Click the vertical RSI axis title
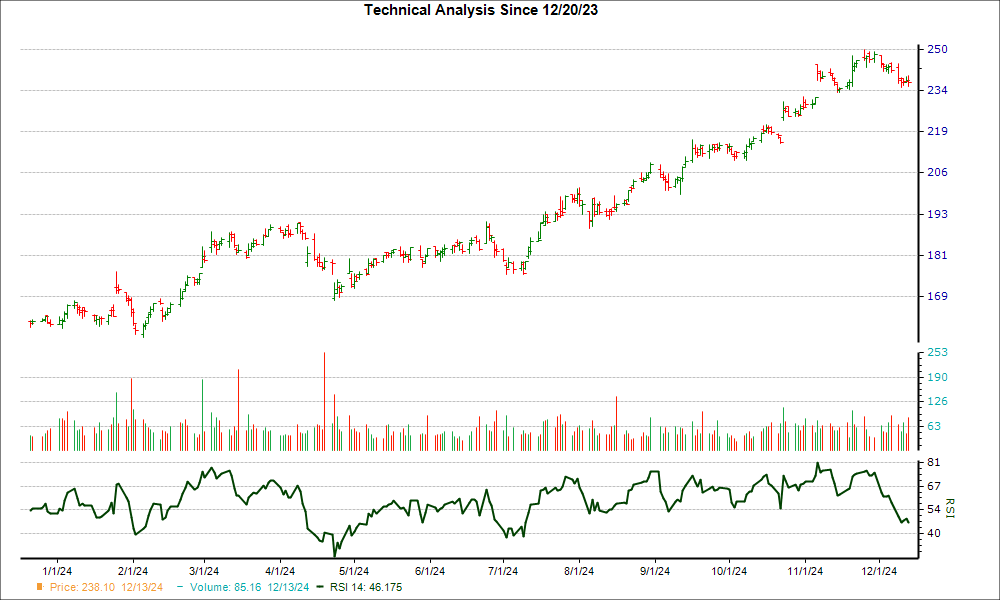The width and height of the screenshot is (1000, 600). 950,509
